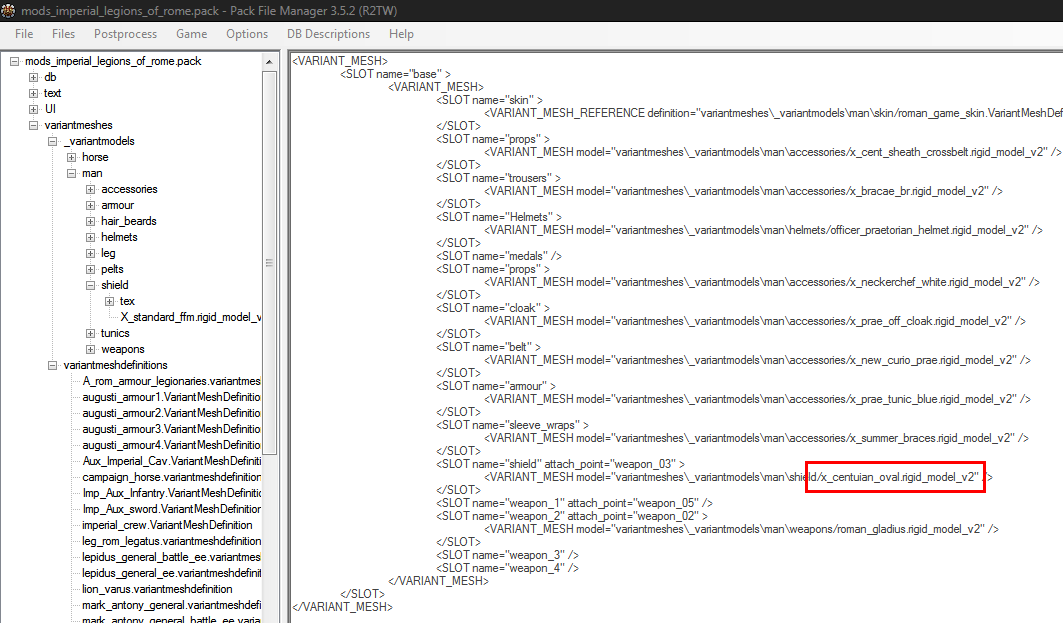Viewport: 1063px width, 623px height.
Task: Click the x_centuian_oval.rigid_model_v2 shield path text
Action: [899, 477]
